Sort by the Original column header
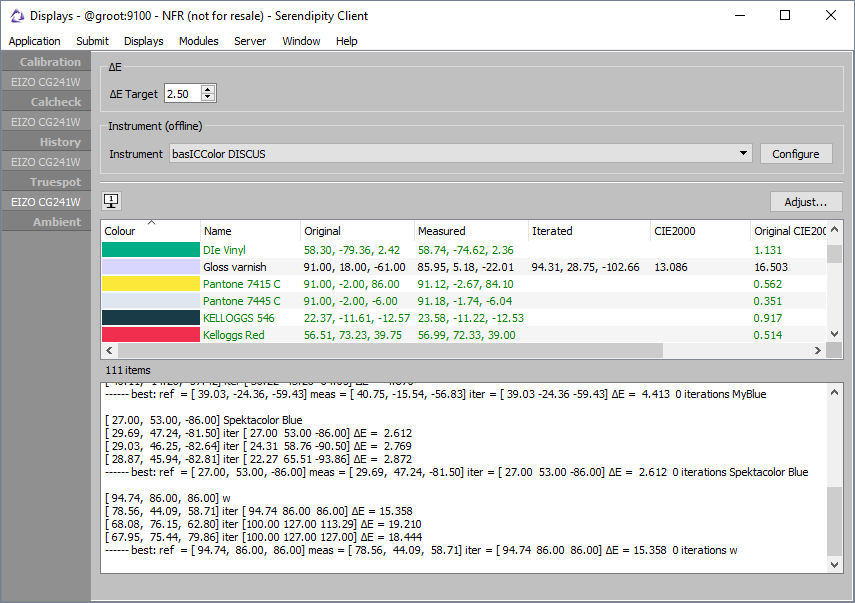The image size is (855, 603). (357, 231)
